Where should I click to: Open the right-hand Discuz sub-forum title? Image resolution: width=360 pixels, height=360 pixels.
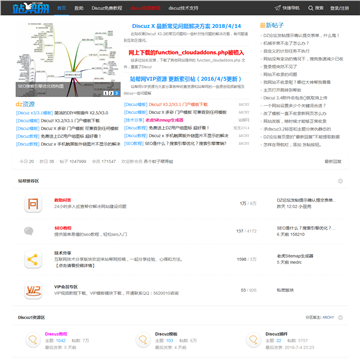click(x=277, y=334)
